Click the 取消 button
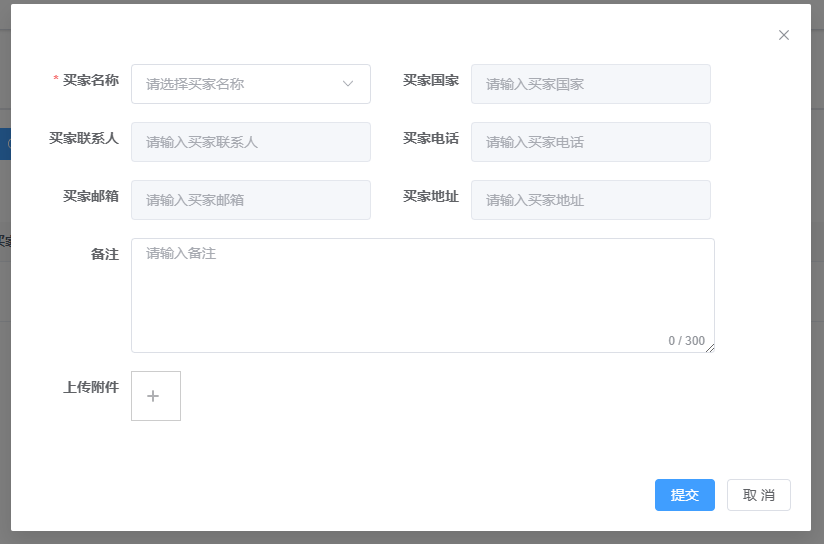 point(758,495)
